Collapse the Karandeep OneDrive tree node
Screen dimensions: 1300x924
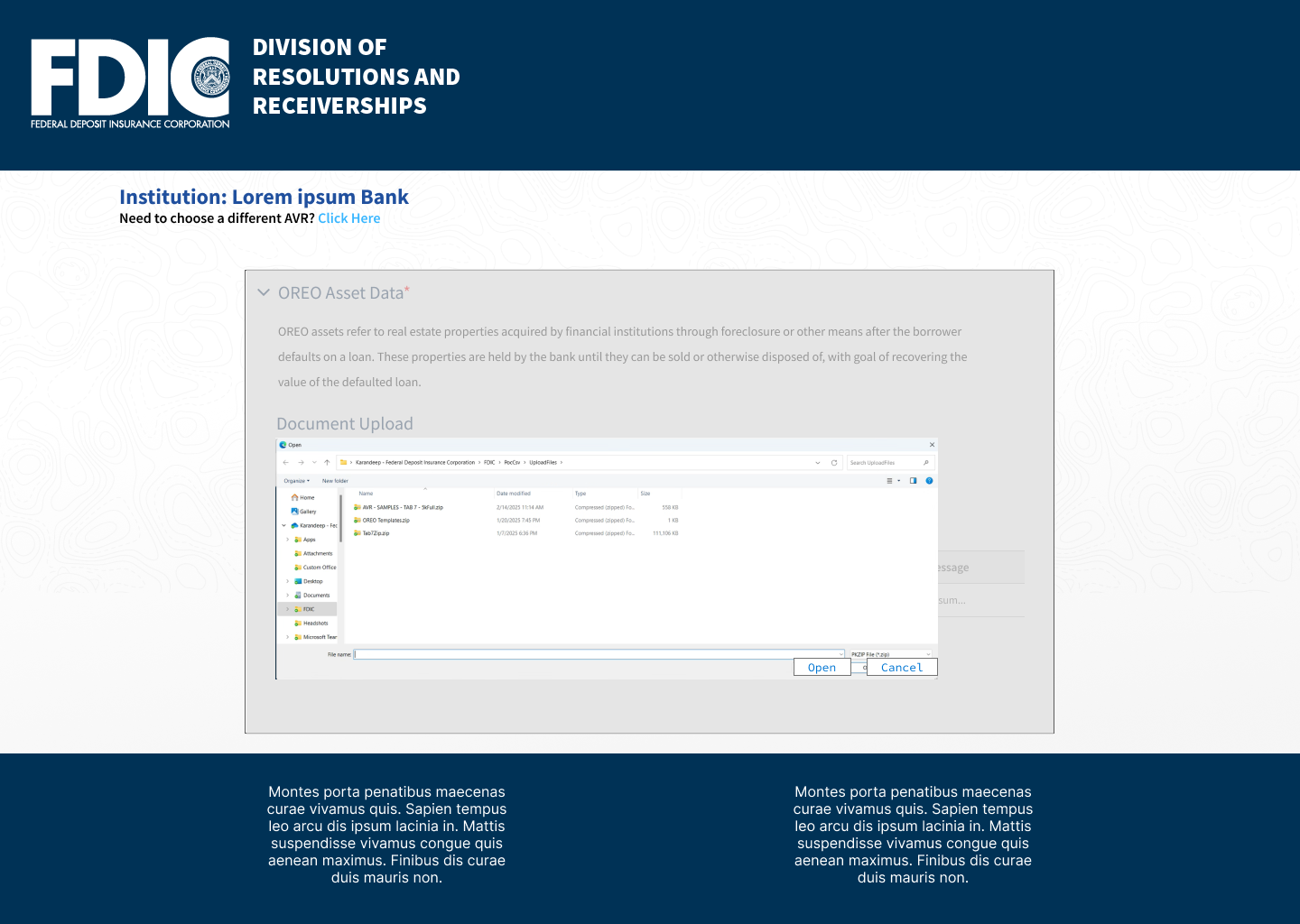point(283,525)
